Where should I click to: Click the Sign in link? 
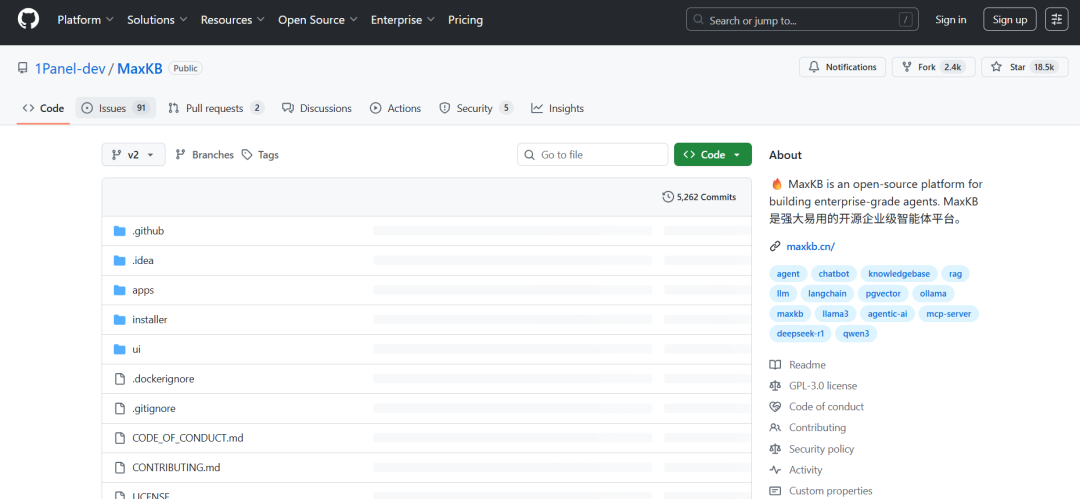pos(951,20)
